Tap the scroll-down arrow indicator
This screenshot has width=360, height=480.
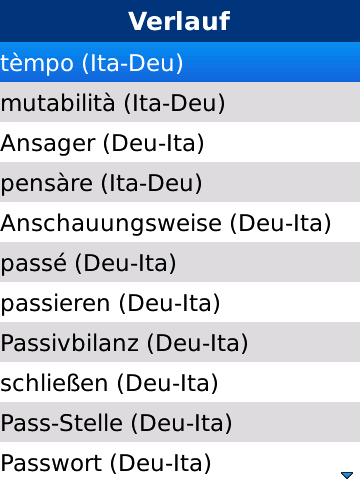pyautogui.click(x=347, y=475)
